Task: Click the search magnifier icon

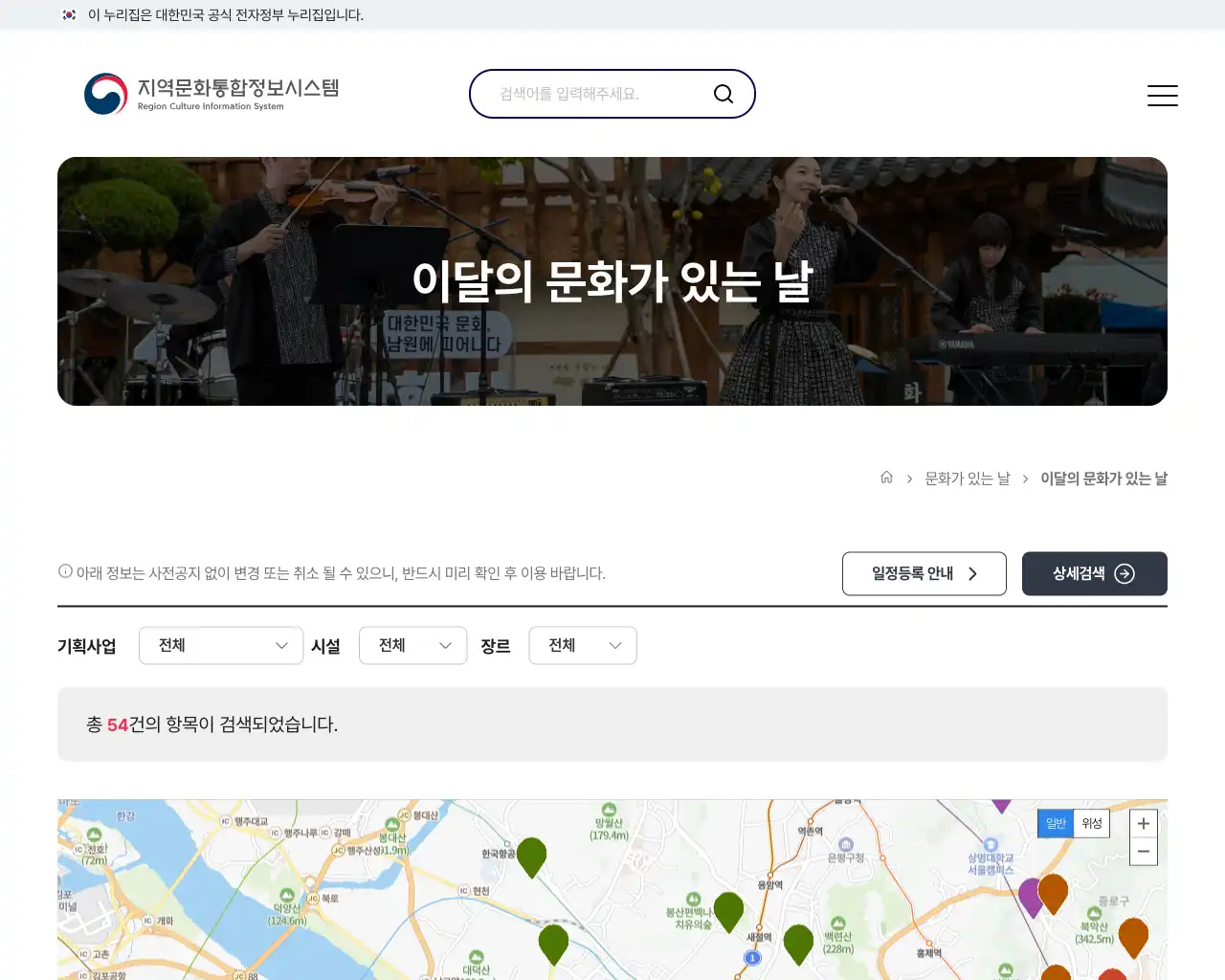Action: pyautogui.click(x=723, y=93)
